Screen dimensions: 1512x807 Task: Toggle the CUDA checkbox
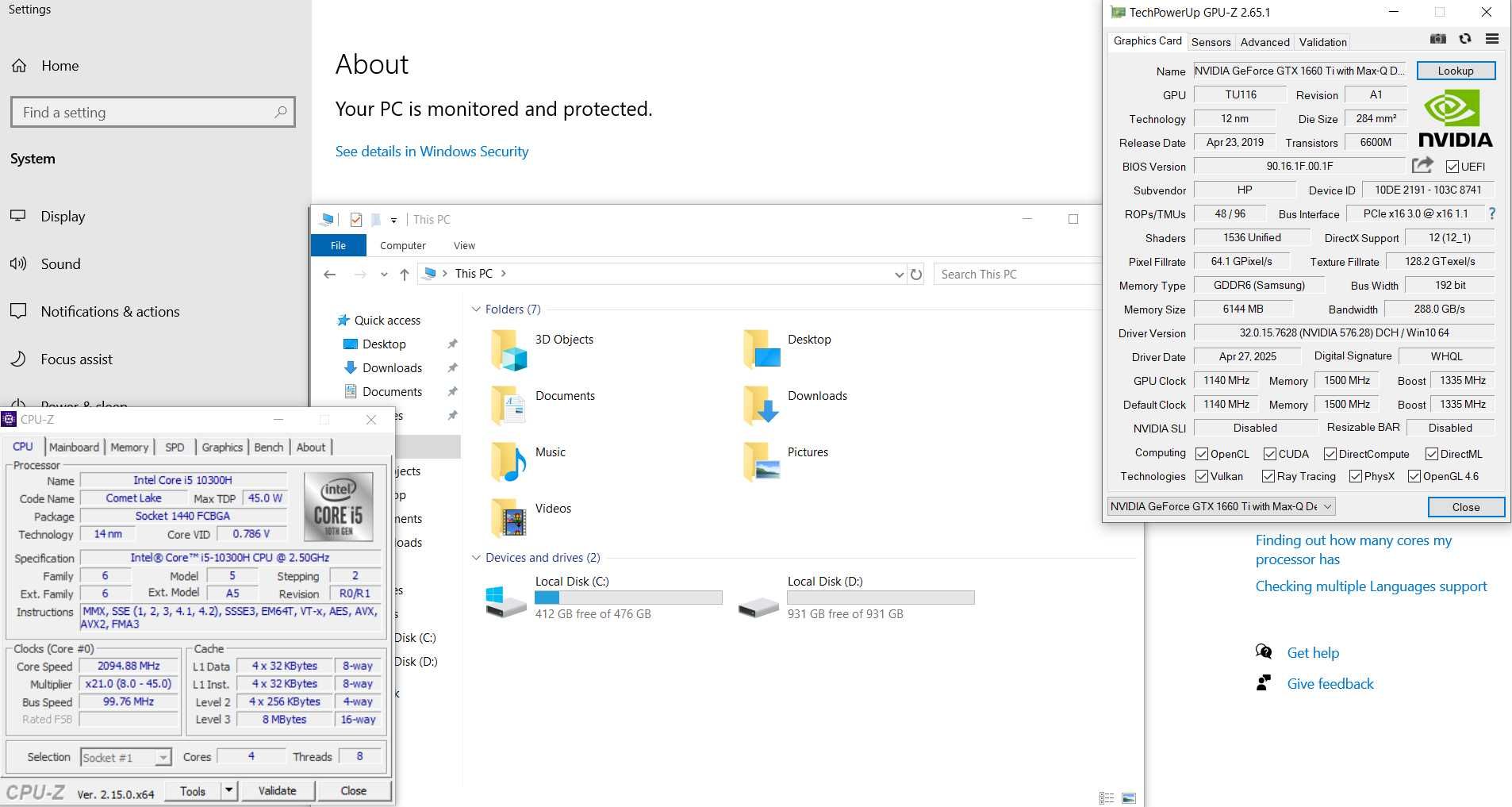[1269, 454]
